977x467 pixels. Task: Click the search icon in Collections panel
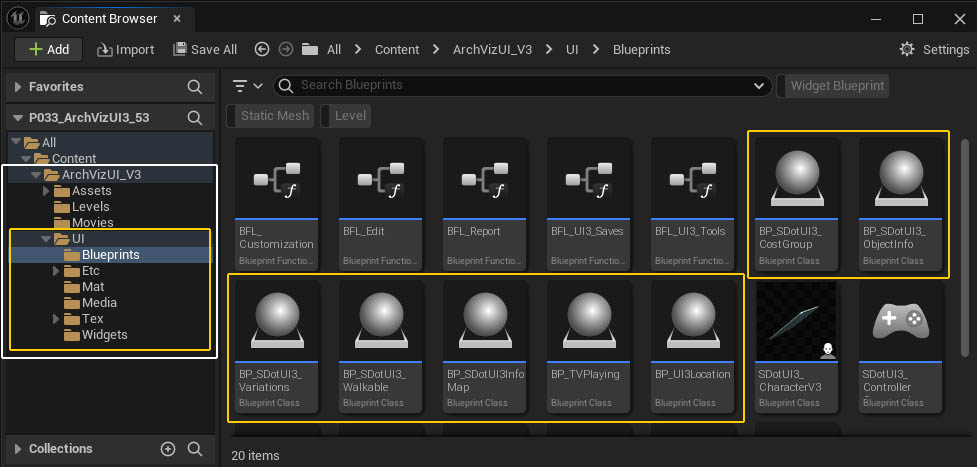194,449
